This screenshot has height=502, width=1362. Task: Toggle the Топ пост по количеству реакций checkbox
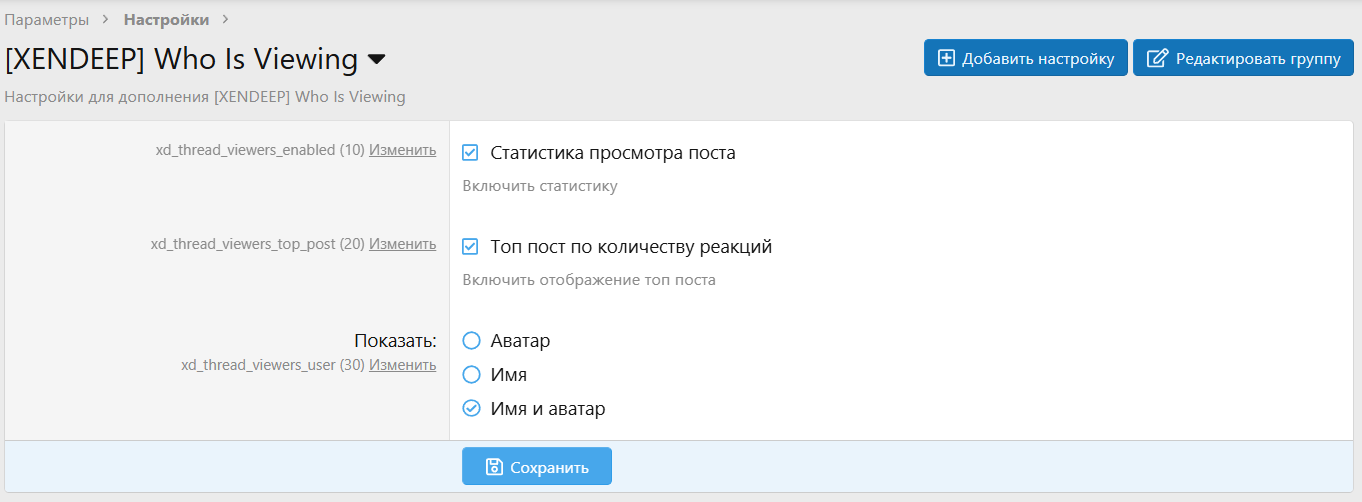click(471, 246)
